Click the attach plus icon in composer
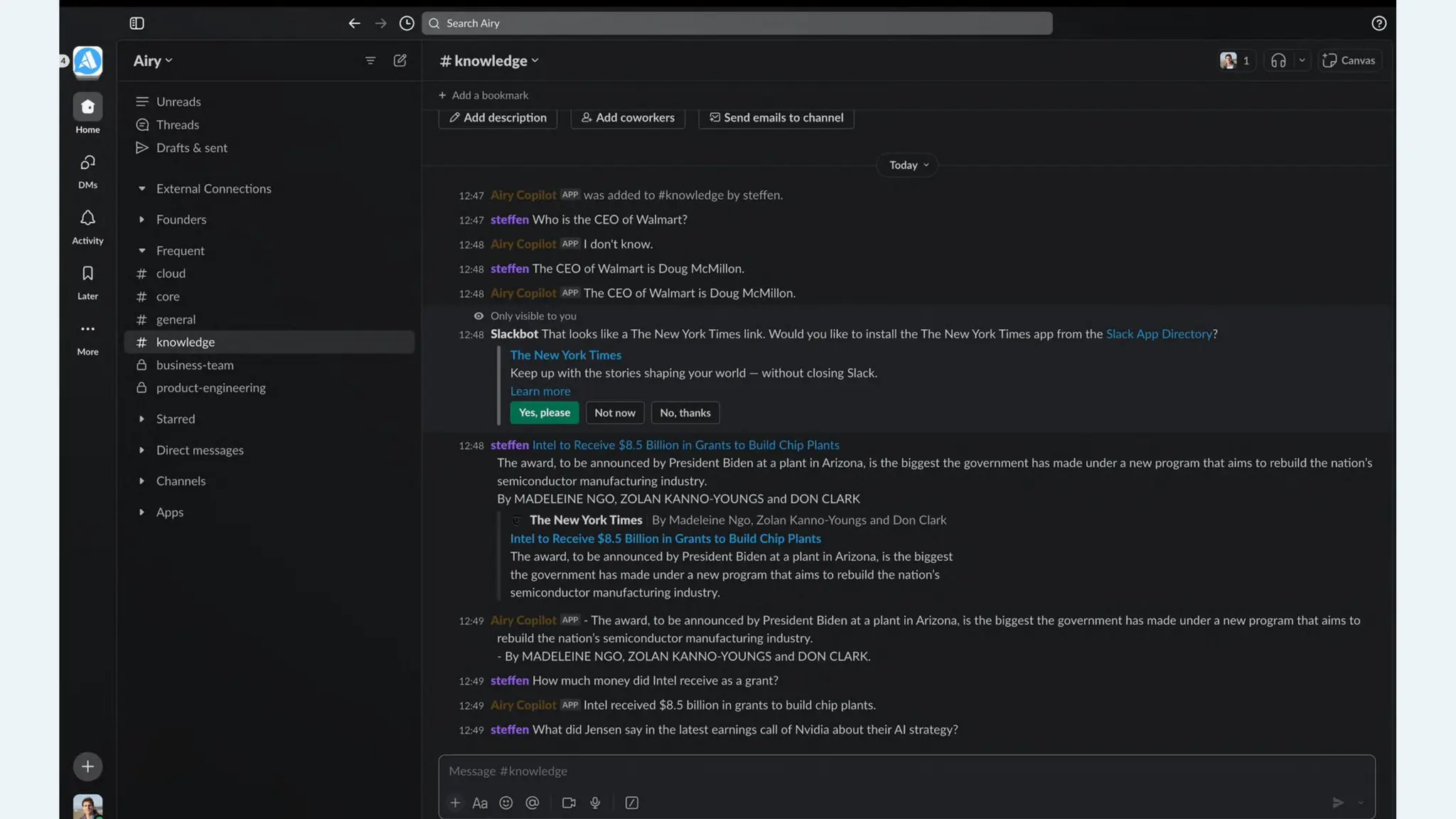Image resolution: width=1456 pixels, height=819 pixels. 455,803
